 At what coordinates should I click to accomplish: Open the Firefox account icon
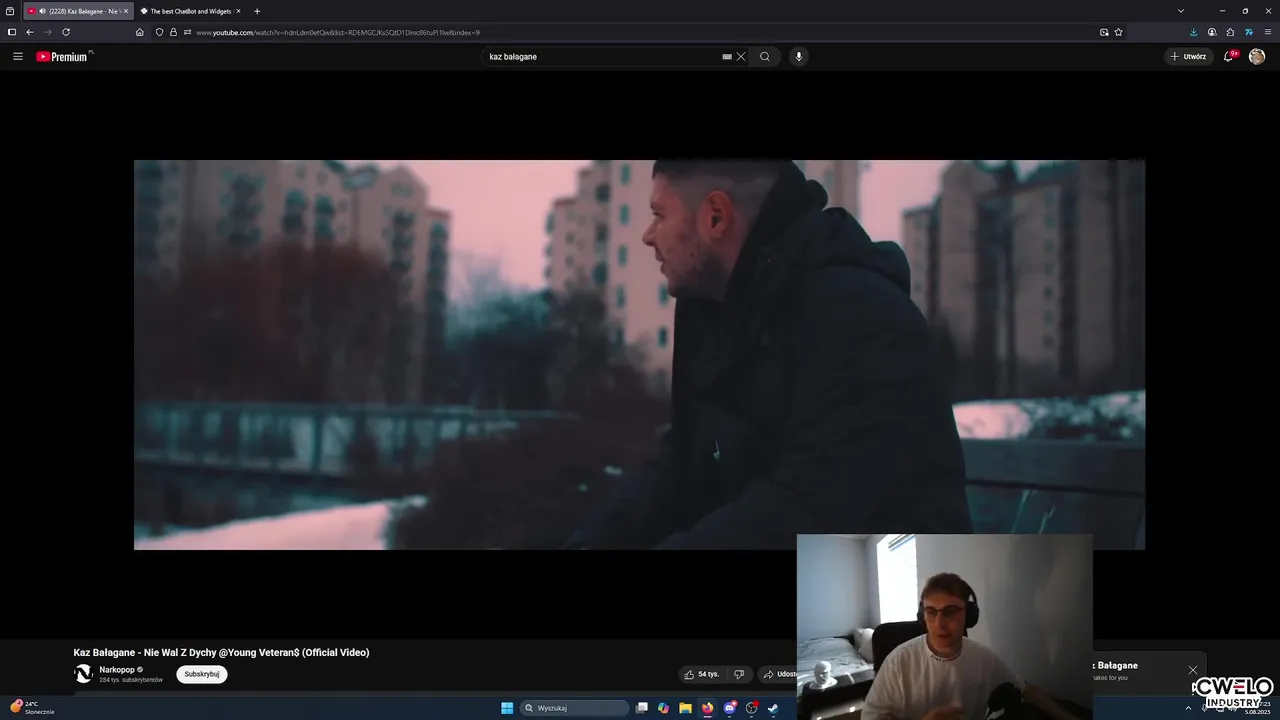point(1212,32)
